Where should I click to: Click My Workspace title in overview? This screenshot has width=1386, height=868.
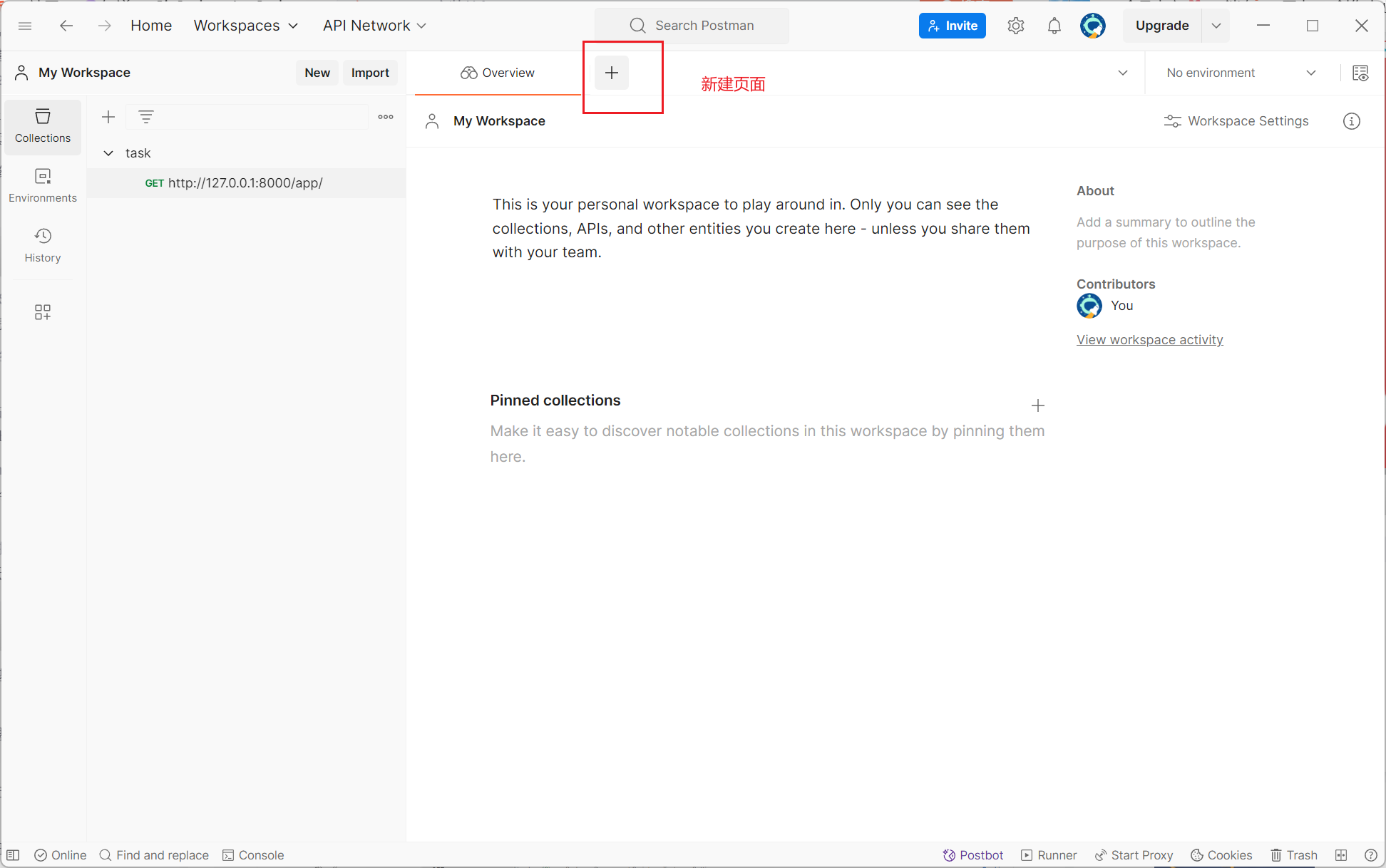(499, 121)
